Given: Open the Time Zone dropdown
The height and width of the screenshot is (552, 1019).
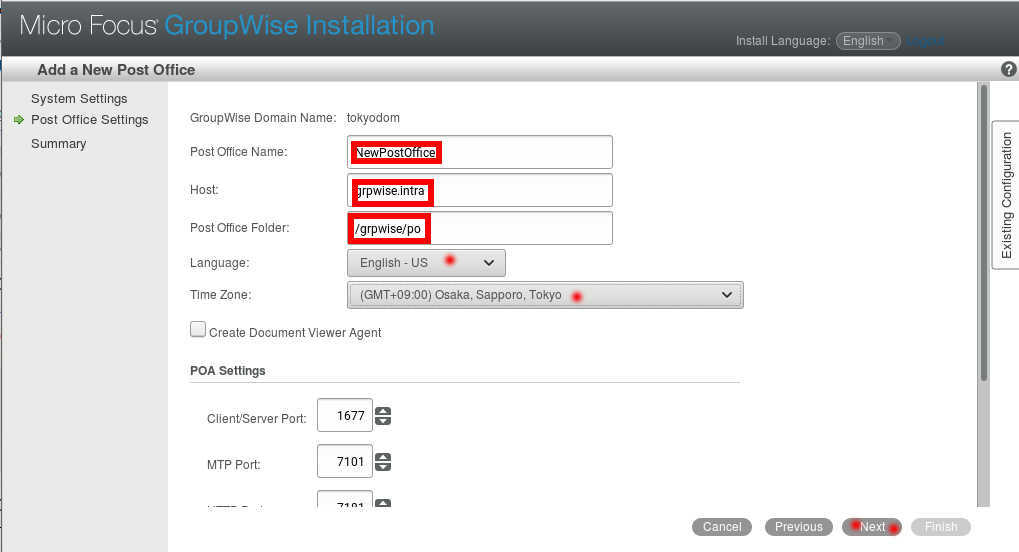Looking at the screenshot, I should coord(545,295).
